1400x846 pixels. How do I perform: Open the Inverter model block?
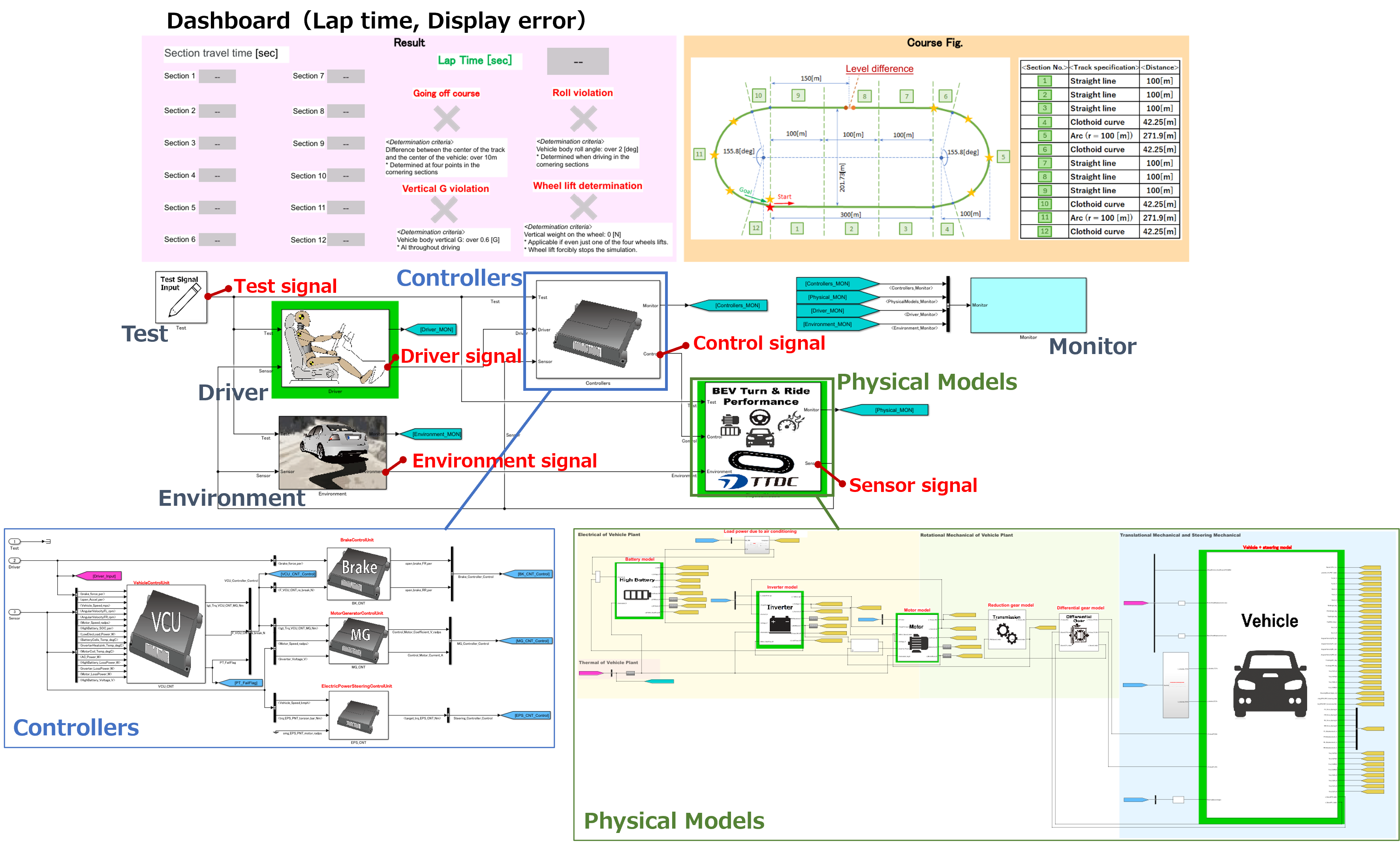tap(780, 619)
